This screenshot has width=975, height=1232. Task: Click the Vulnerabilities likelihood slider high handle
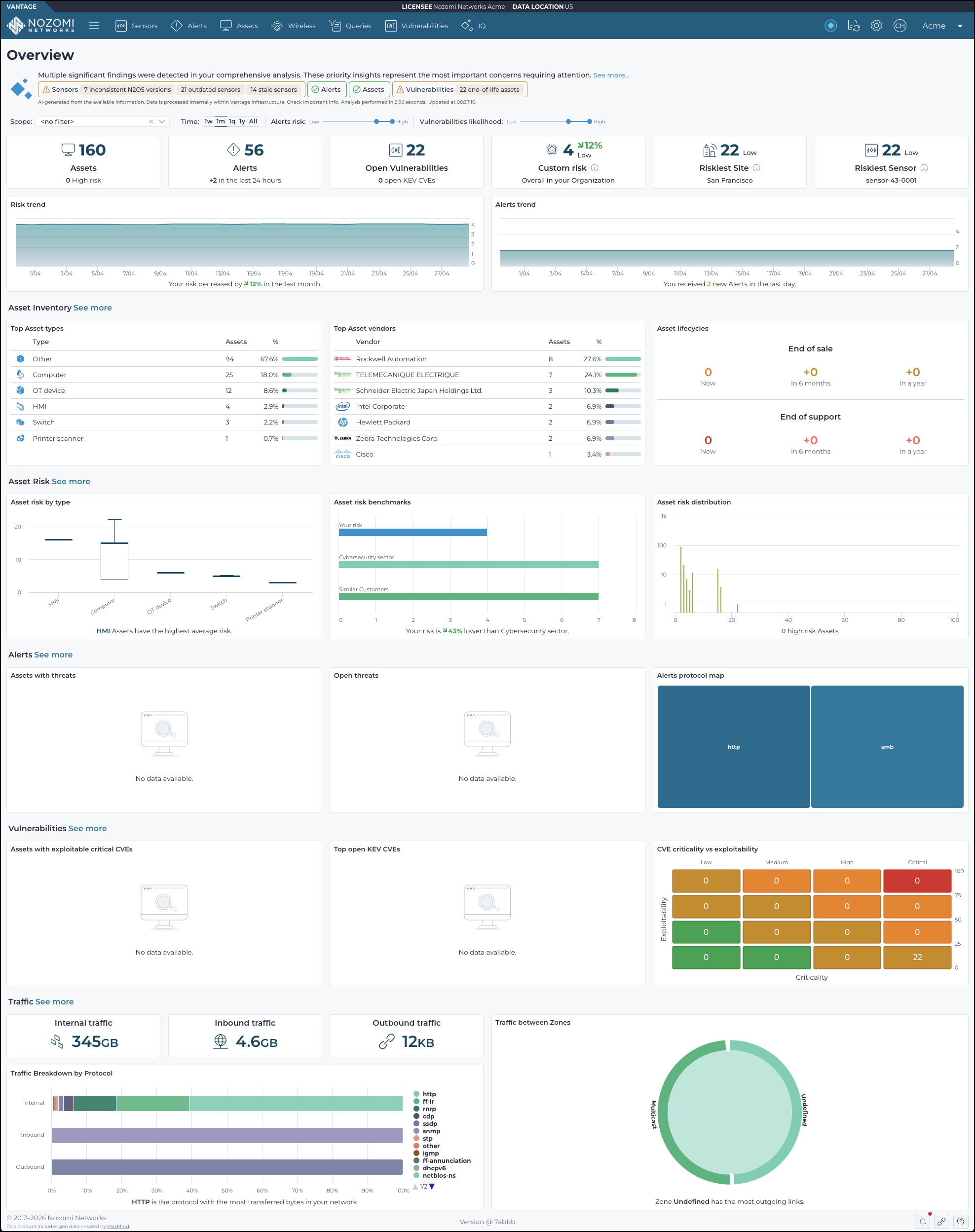[590, 121]
